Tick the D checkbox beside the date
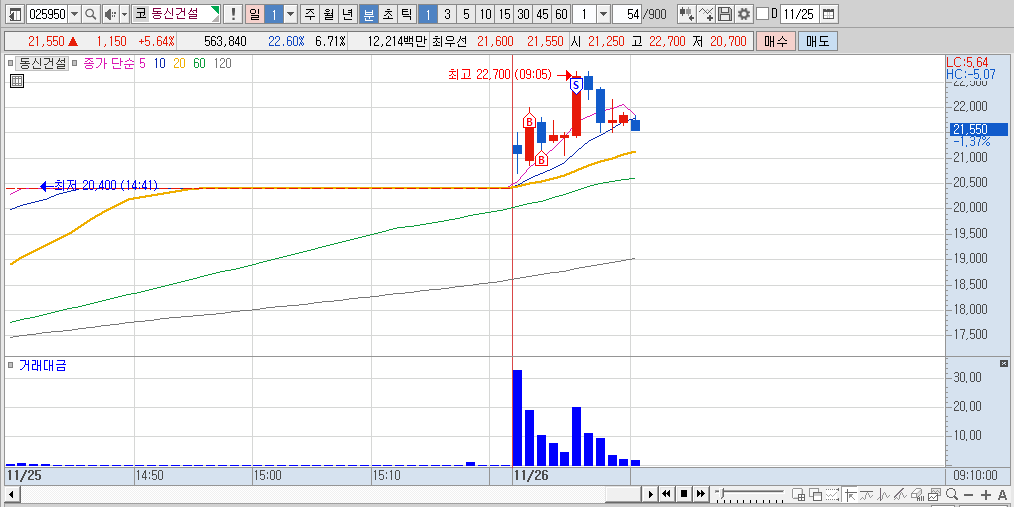The height and width of the screenshot is (507, 1014). tap(762, 14)
